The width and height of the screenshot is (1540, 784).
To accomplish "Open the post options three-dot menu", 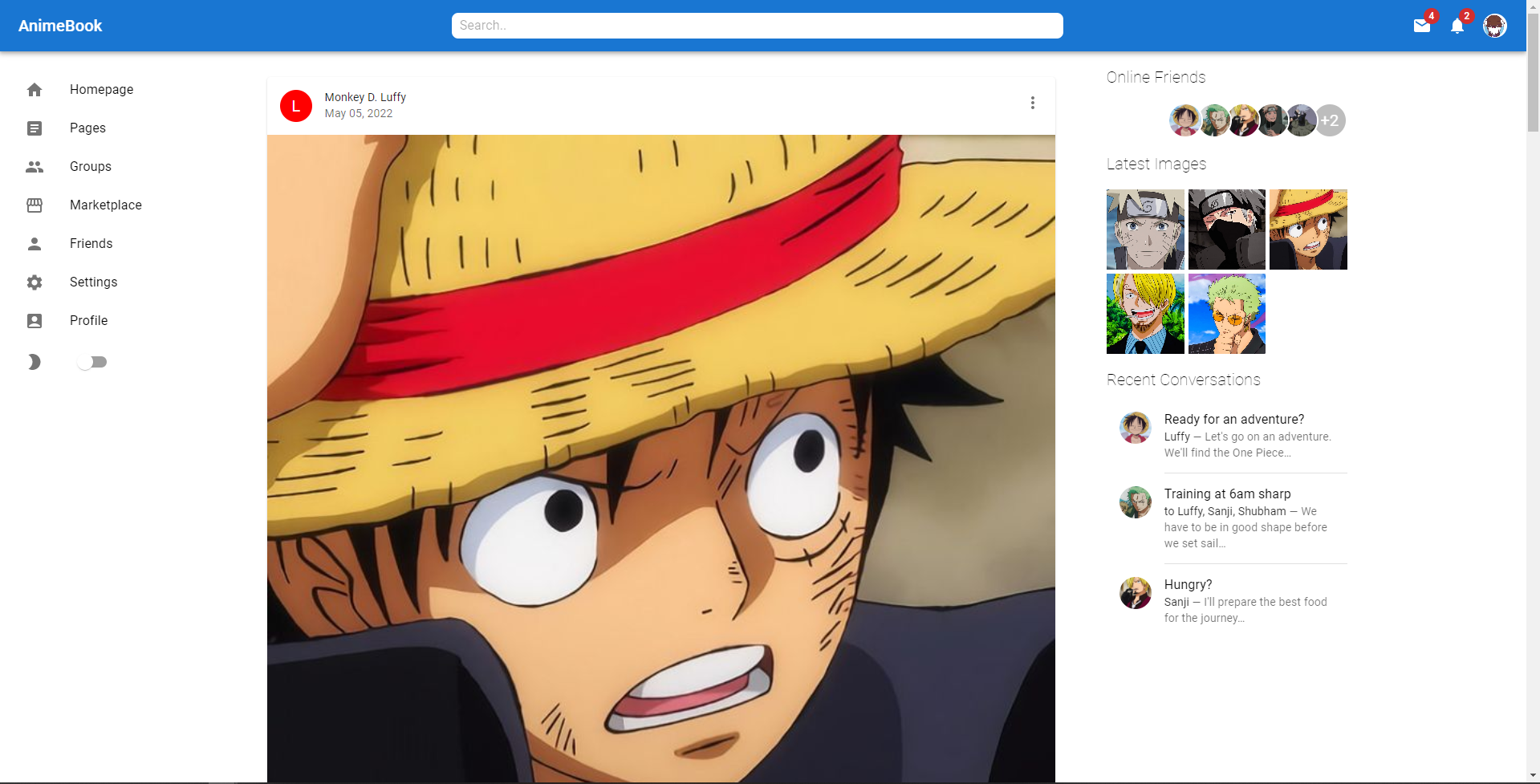I will click(x=1033, y=103).
